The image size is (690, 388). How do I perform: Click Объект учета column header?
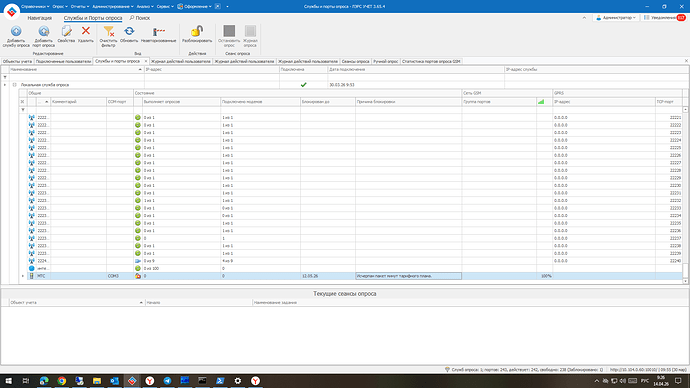[77, 303]
